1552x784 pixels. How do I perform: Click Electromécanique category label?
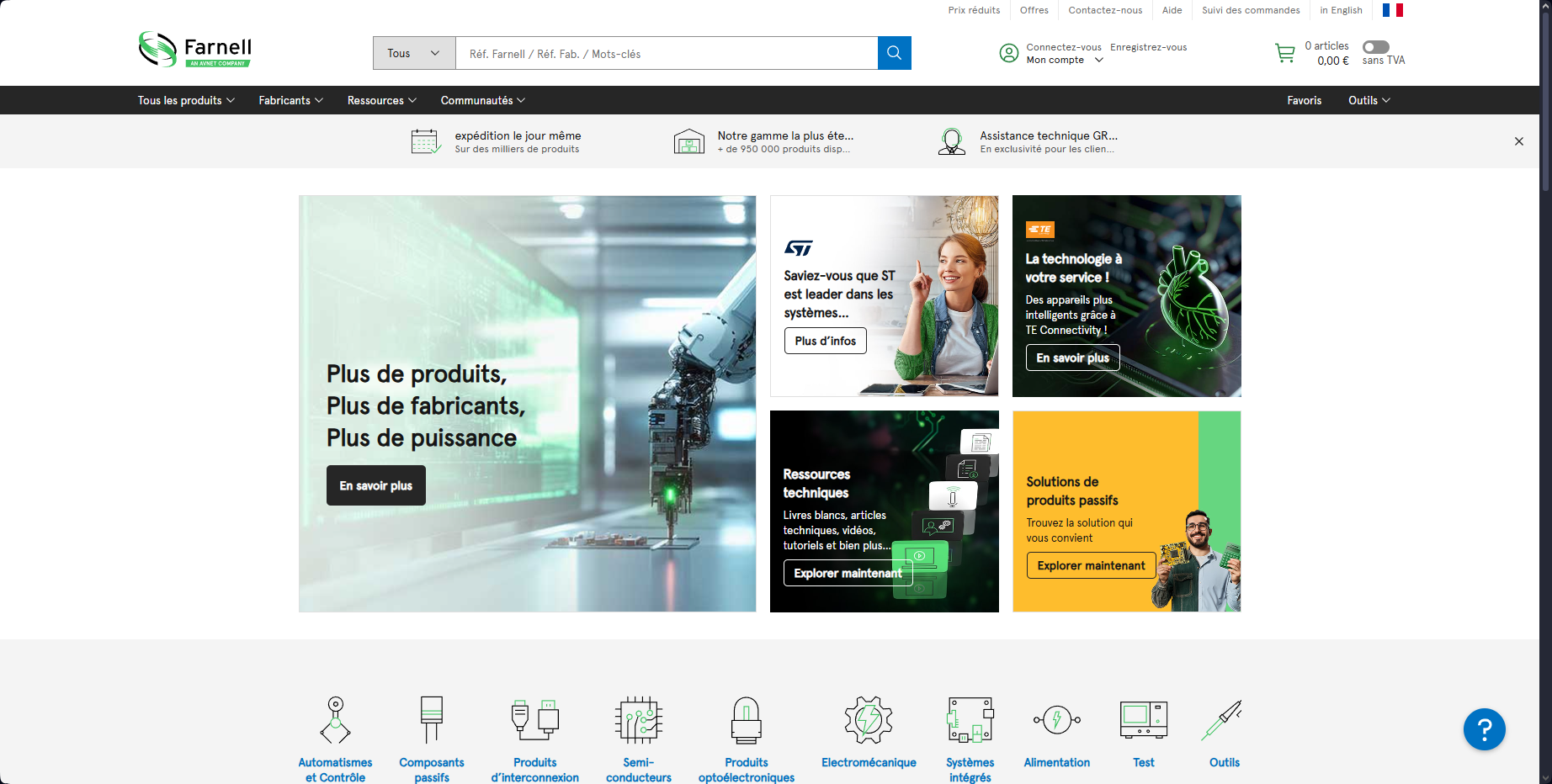(869, 762)
